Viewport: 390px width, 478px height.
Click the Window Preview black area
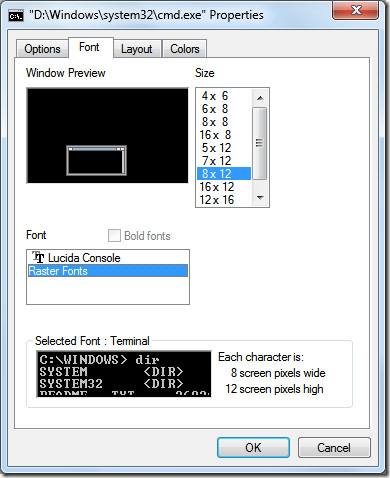[108, 136]
